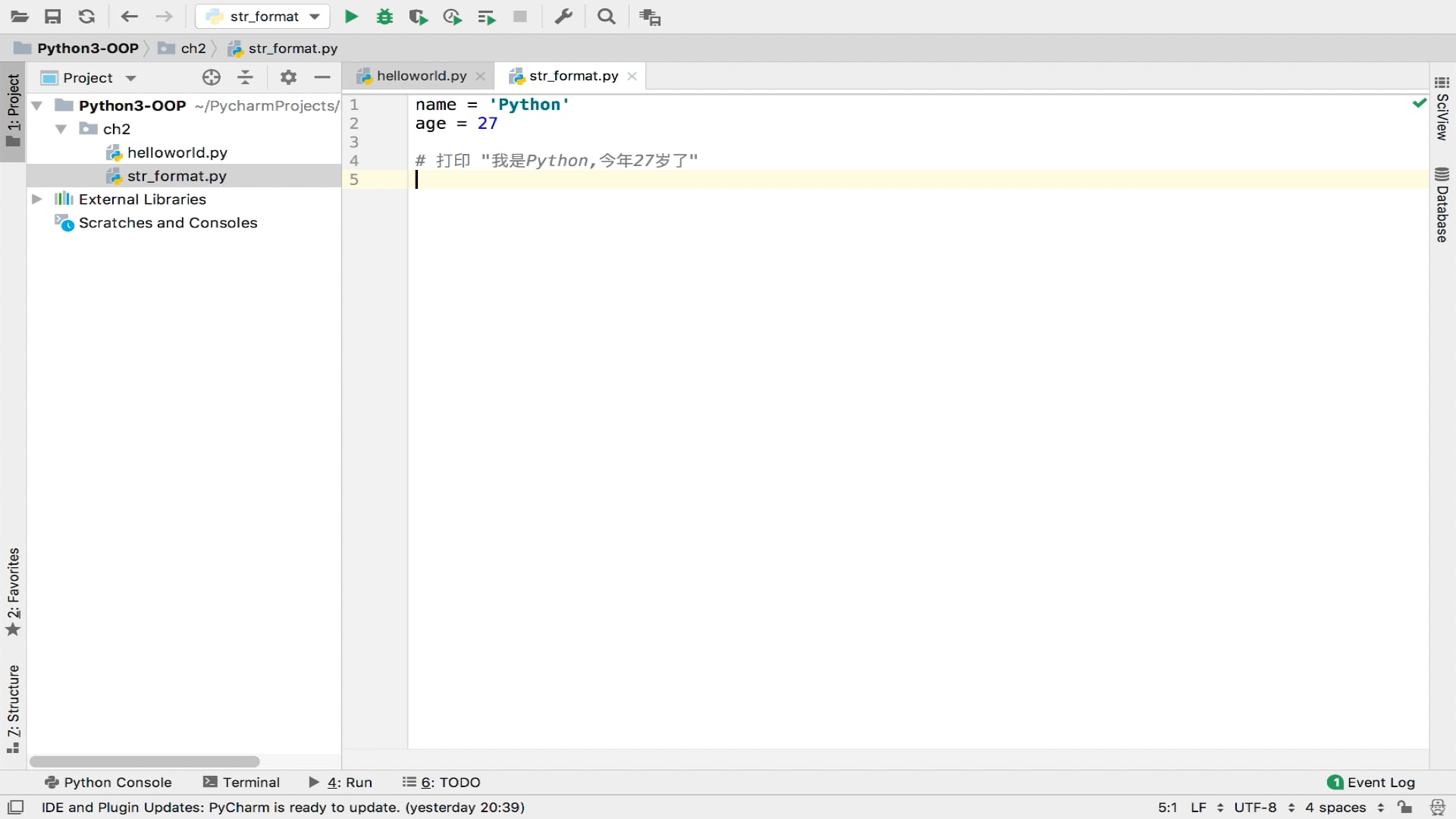Locate current file with crosshair icon

point(212,77)
